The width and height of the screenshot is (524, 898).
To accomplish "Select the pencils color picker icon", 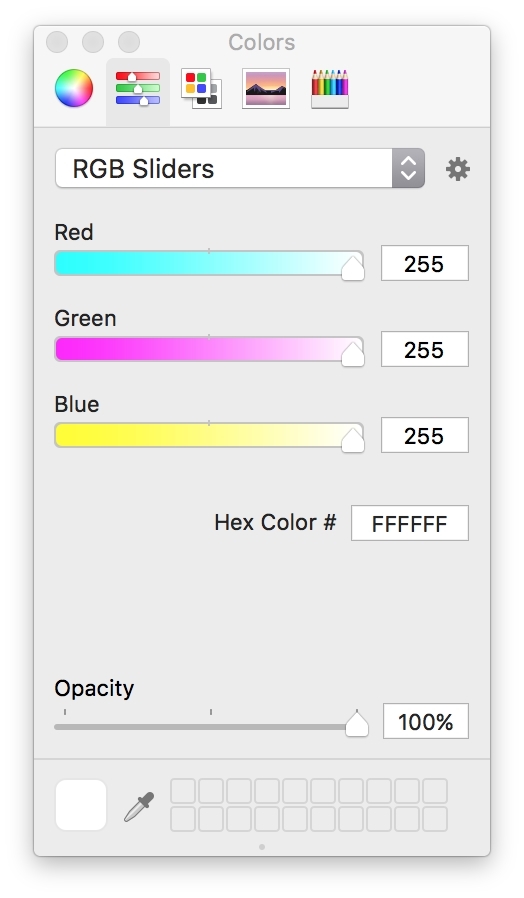I will (x=330, y=89).
